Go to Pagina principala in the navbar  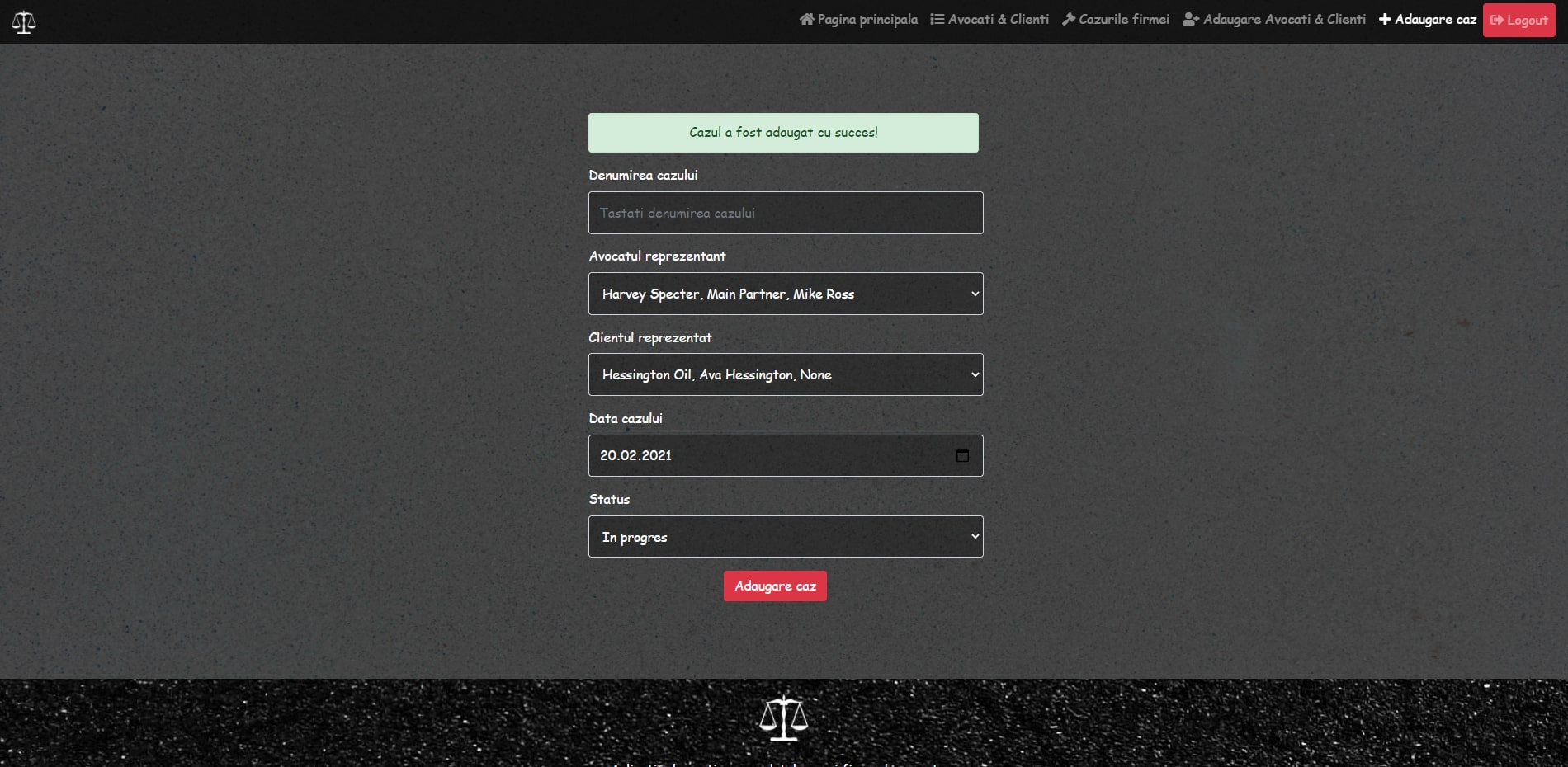[867, 19]
